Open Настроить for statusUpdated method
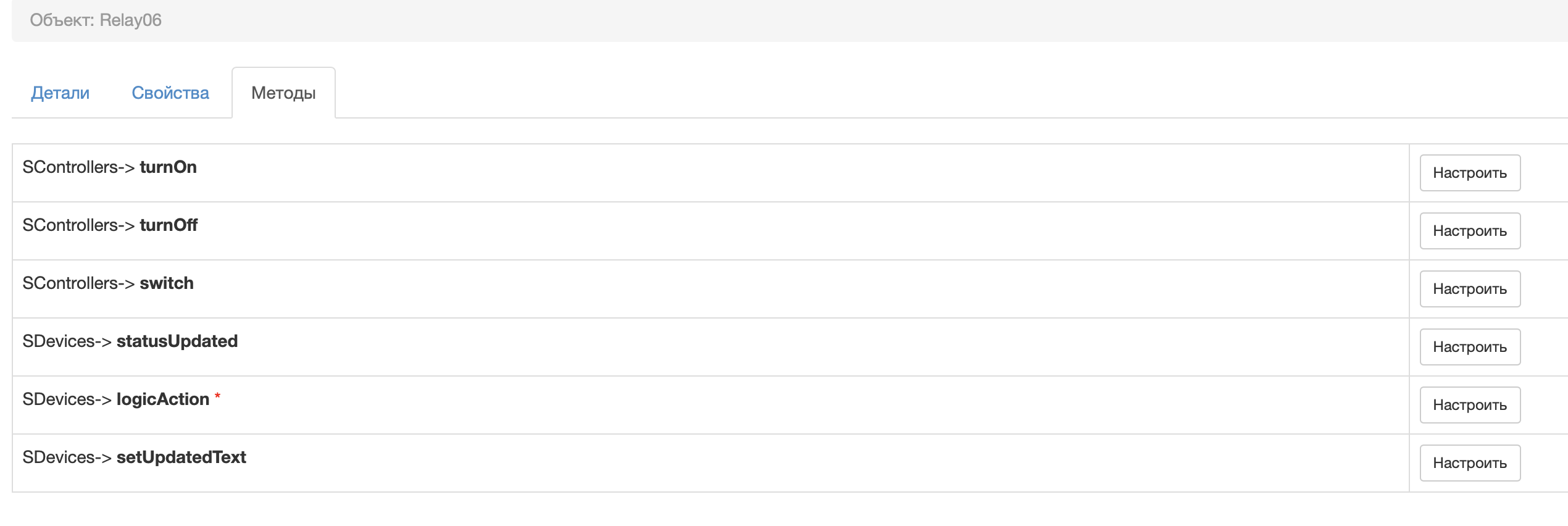 (x=1469, y=347)
